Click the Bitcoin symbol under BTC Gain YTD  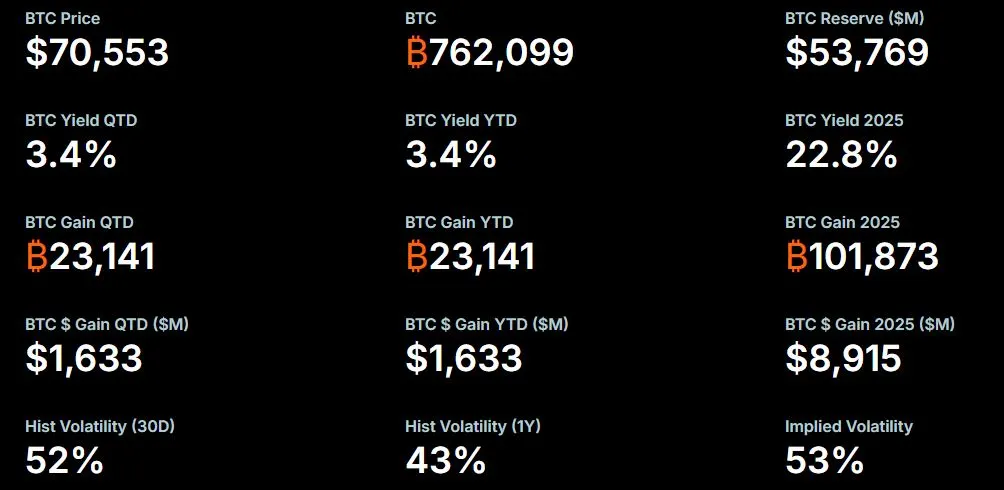pos(417,256)
